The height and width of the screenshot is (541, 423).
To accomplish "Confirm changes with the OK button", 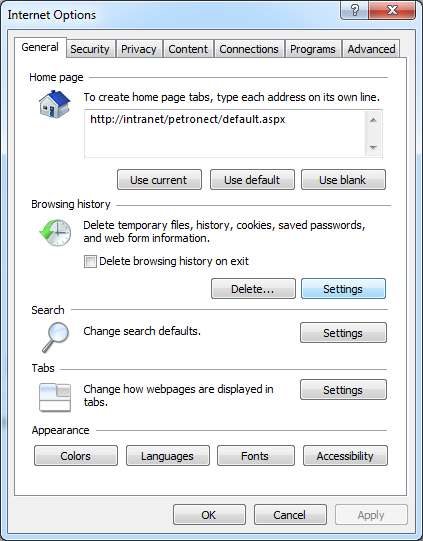I will pyautogui.click(x=209, y=515).
